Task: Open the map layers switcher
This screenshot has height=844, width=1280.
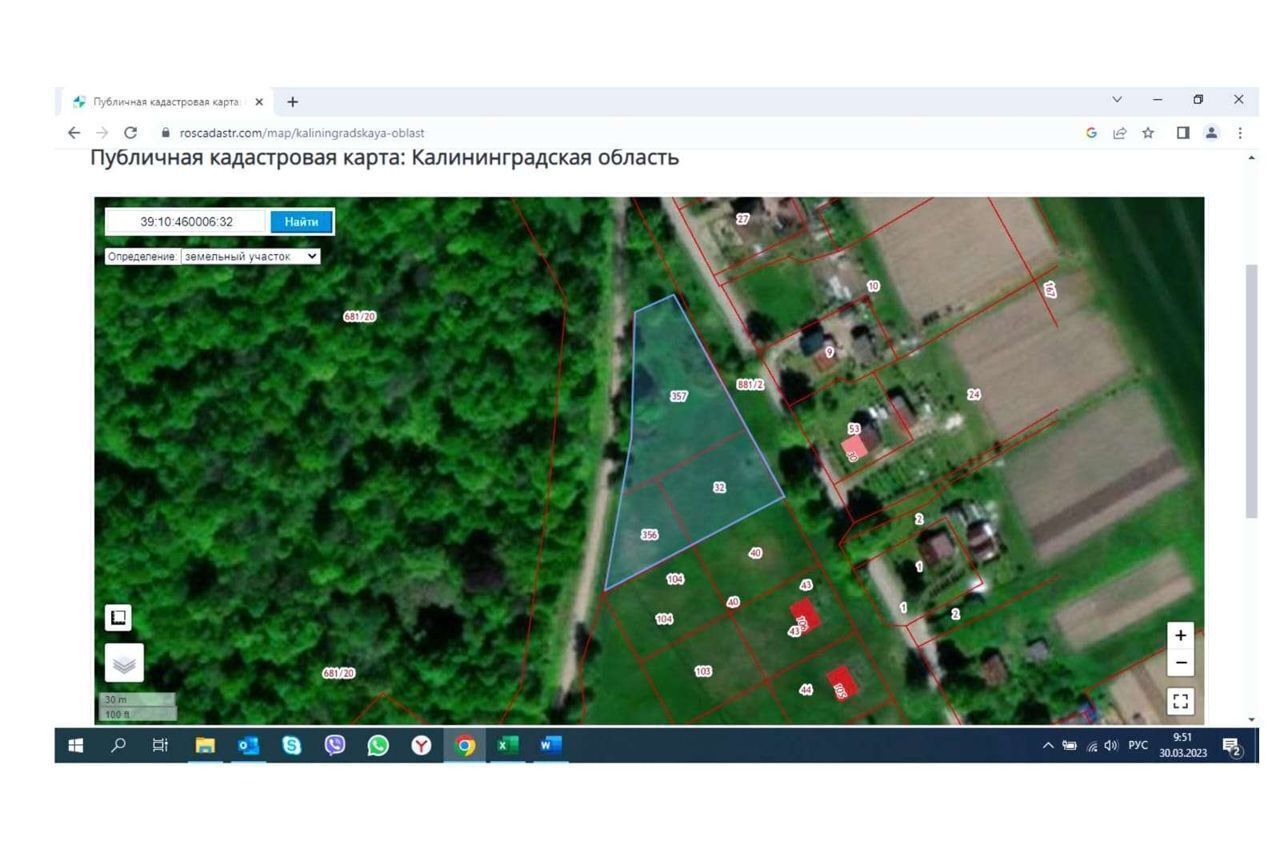Action: [x=124, y=663]
